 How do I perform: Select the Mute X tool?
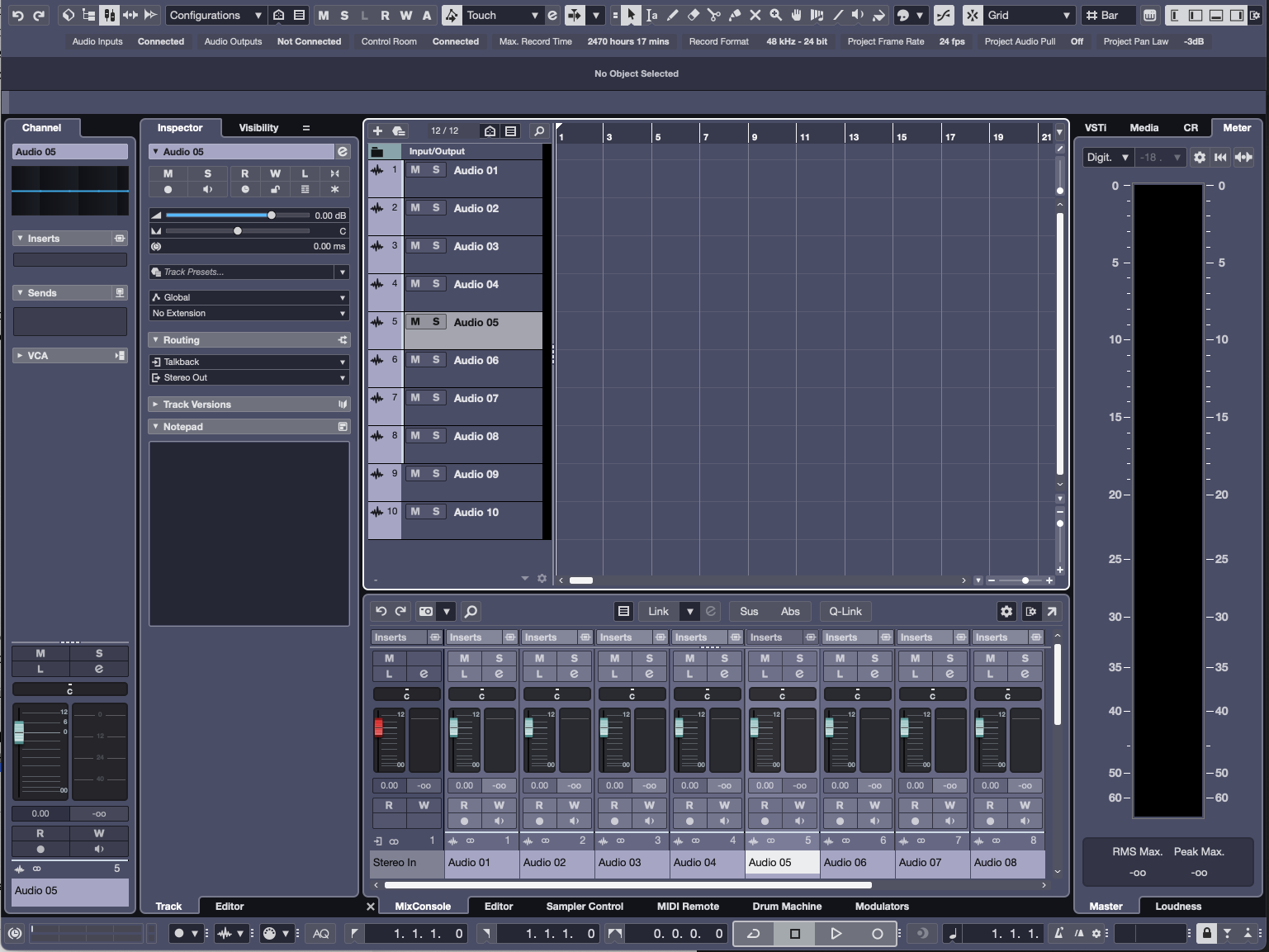(755, 15)
